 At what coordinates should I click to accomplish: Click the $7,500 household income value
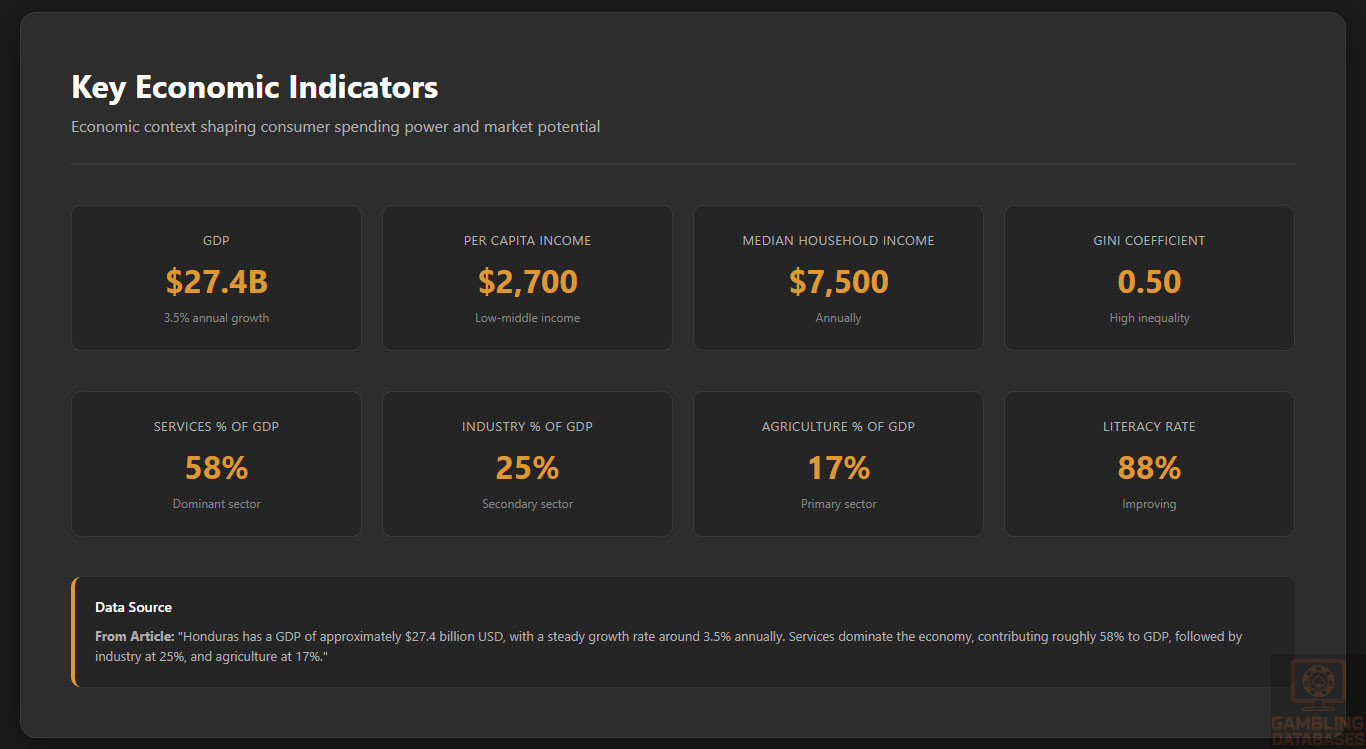pos(838,282)
